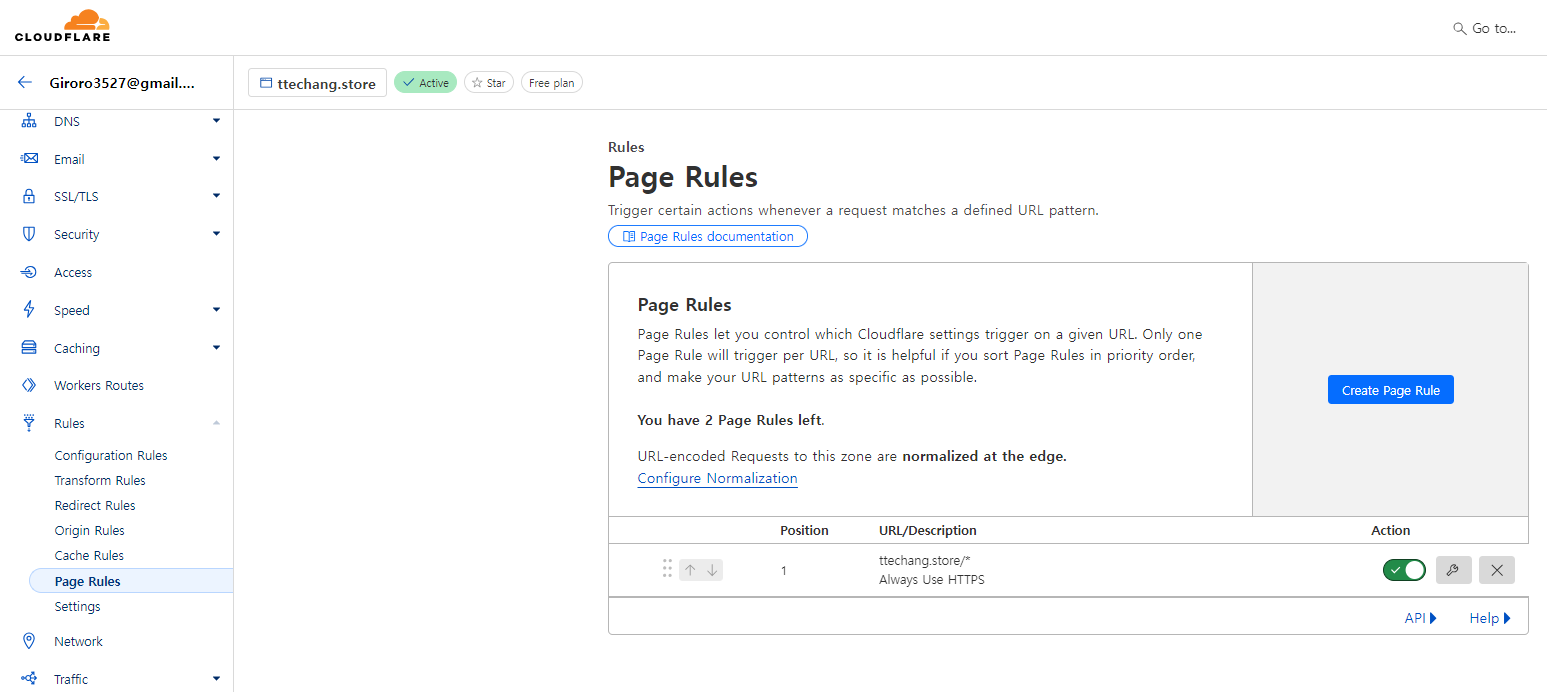Click the Cloudflare logo

coord(62,26)
